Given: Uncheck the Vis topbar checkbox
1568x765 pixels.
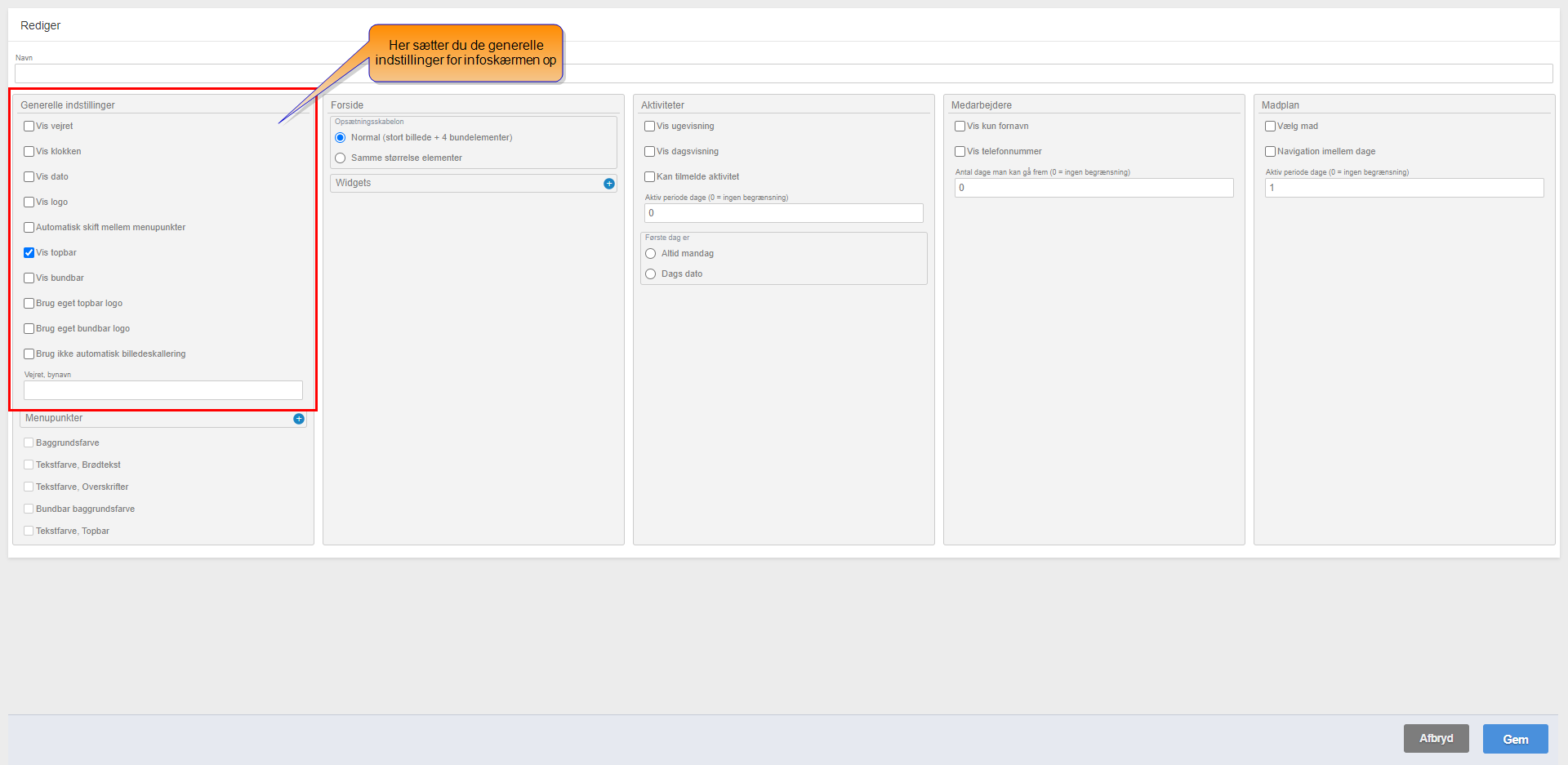Looking at the screenshot, I should pyautogui.click(x=29, y=253).
